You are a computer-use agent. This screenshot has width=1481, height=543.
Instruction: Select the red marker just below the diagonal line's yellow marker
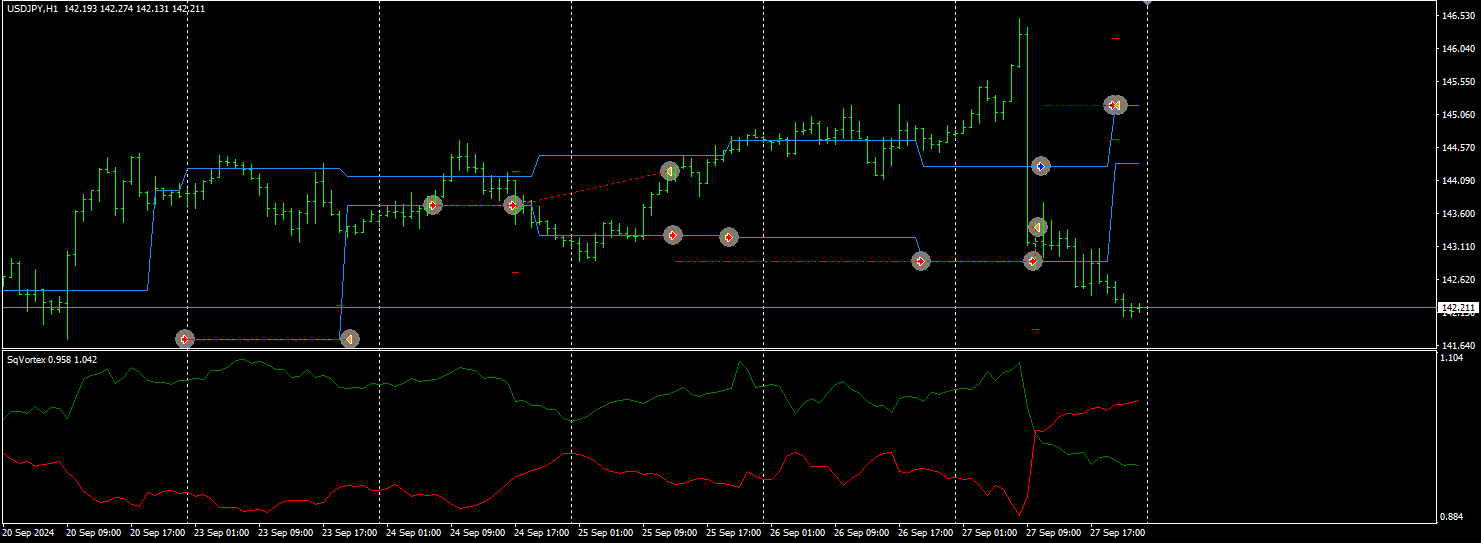(673, 235)
